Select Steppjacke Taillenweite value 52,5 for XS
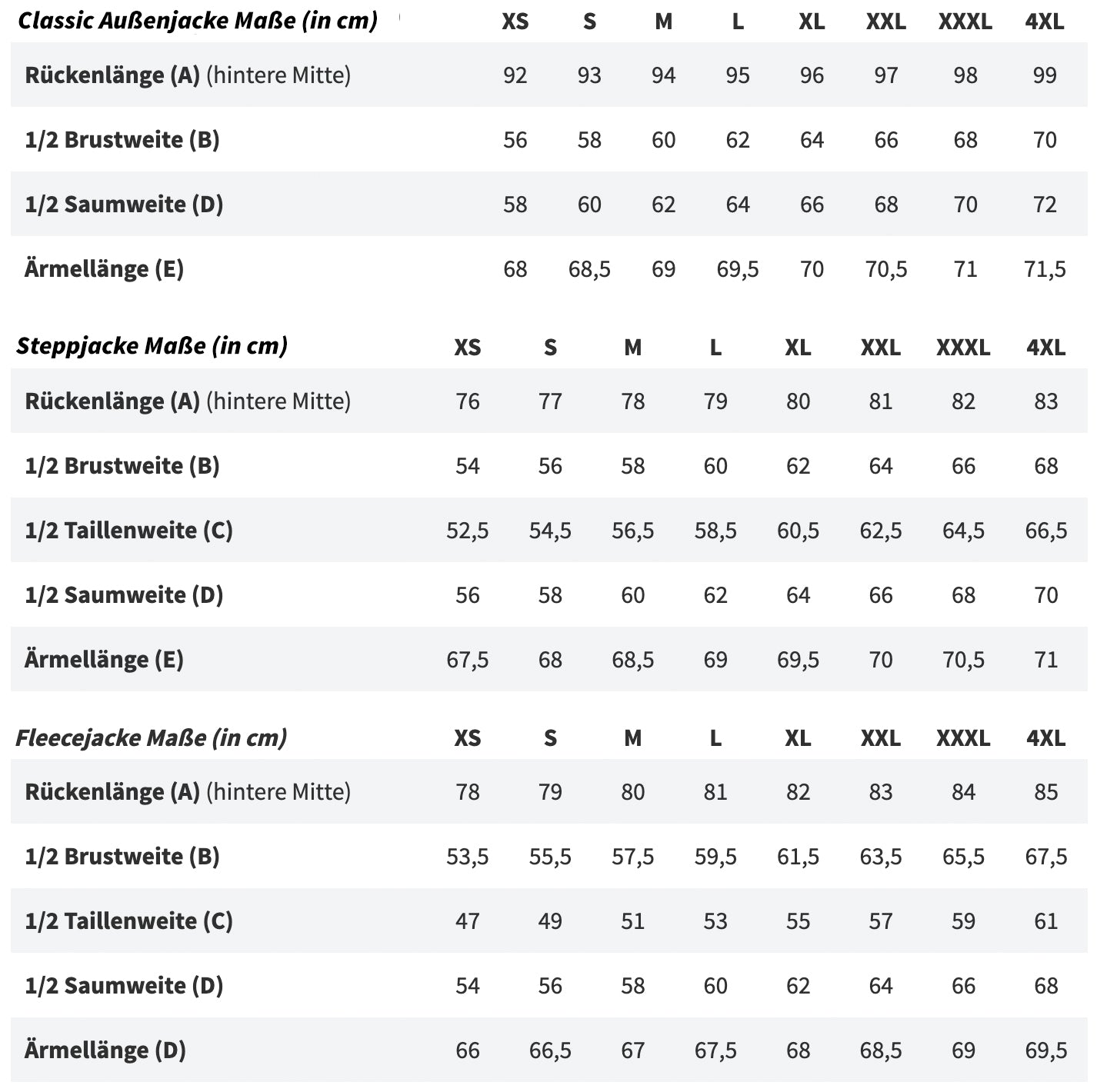 (x=467, y=531)
